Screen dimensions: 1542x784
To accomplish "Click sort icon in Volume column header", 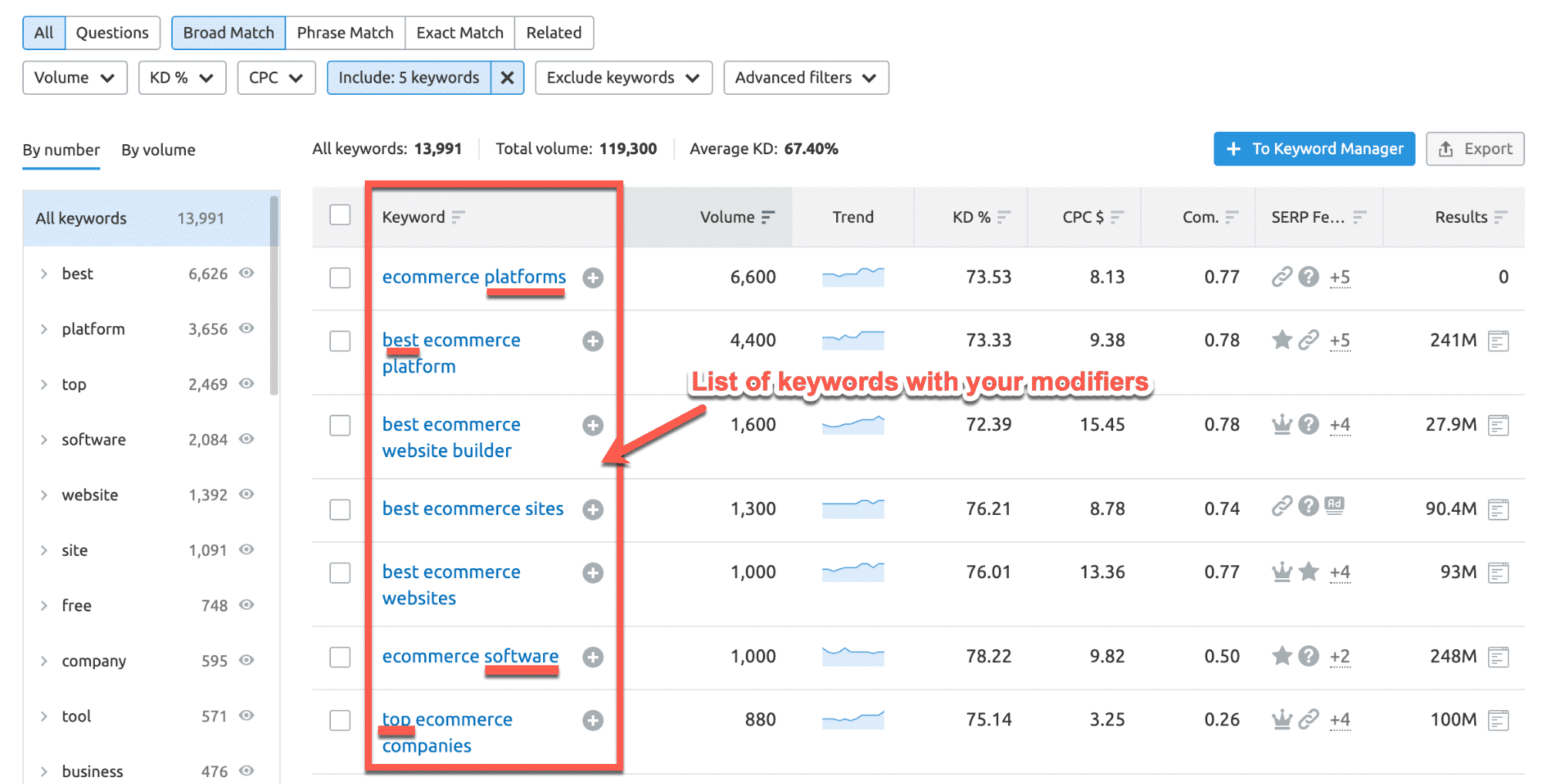I will [768, 217].
